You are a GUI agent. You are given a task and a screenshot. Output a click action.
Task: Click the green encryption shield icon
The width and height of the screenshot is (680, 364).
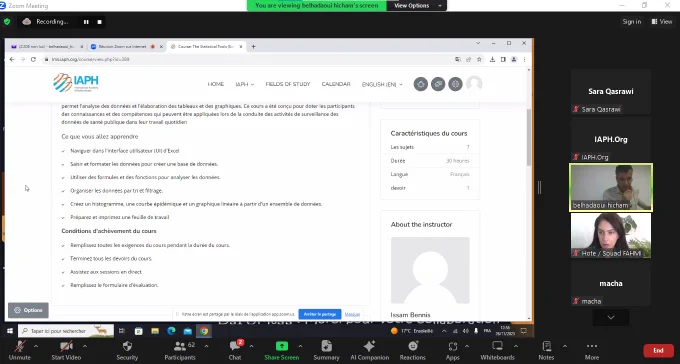7,21
